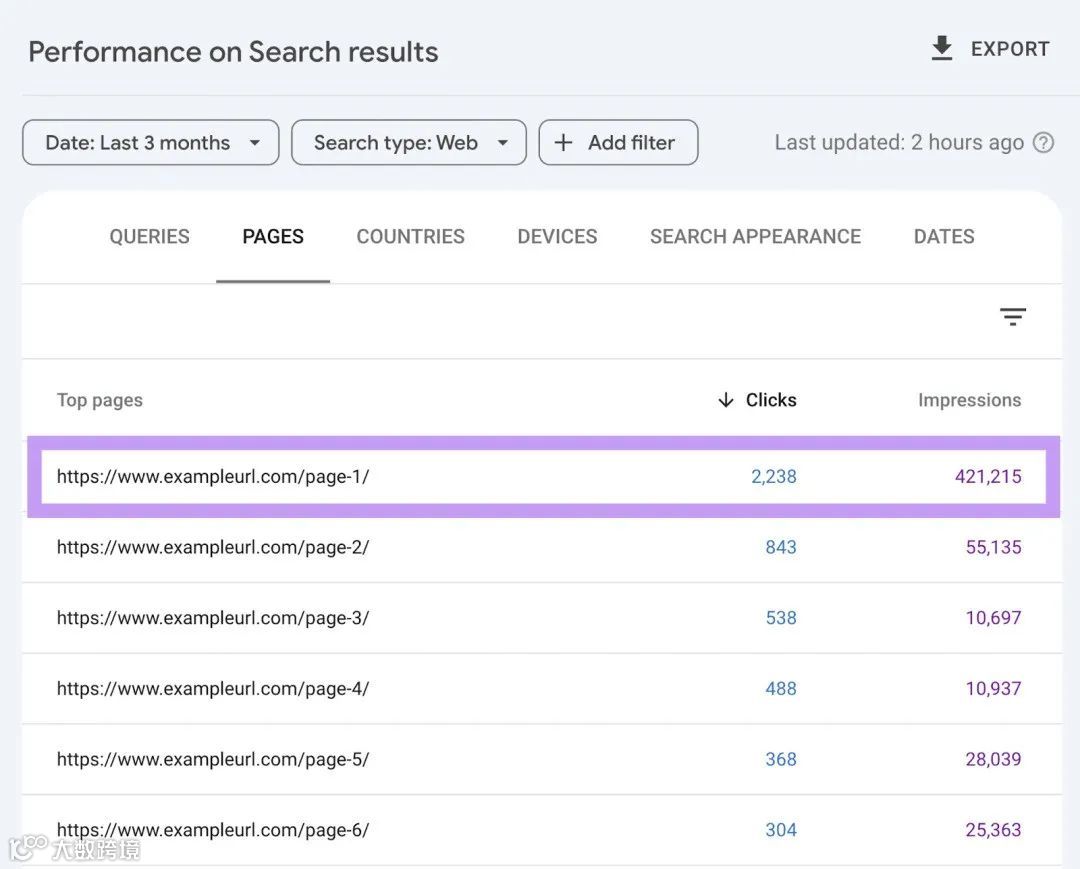Click the page-5 URL row
The image size is (1080, 869).
[x=213, y=759]
